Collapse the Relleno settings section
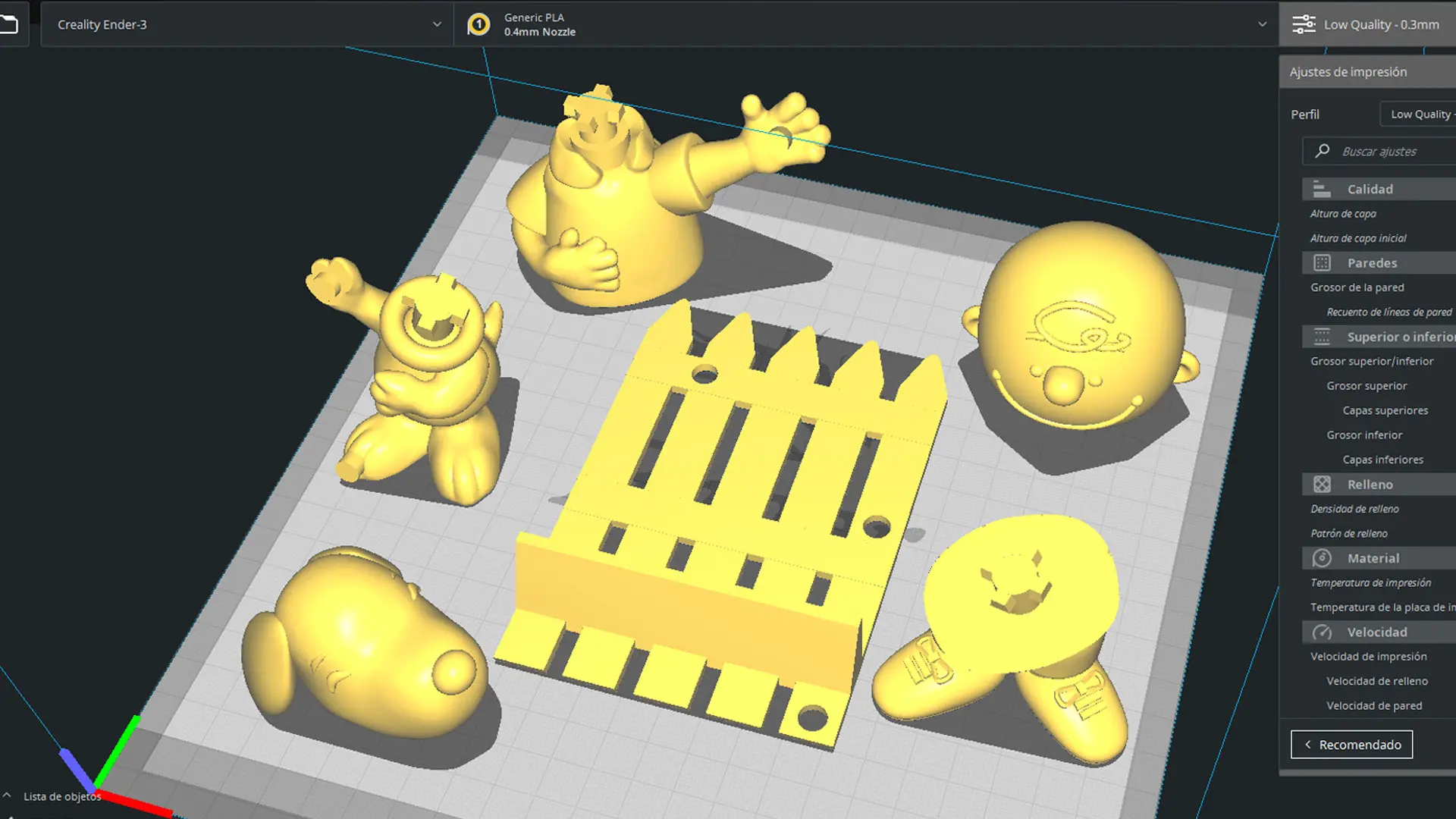This screenshot has width=1456, height=819. [1379, 485]
